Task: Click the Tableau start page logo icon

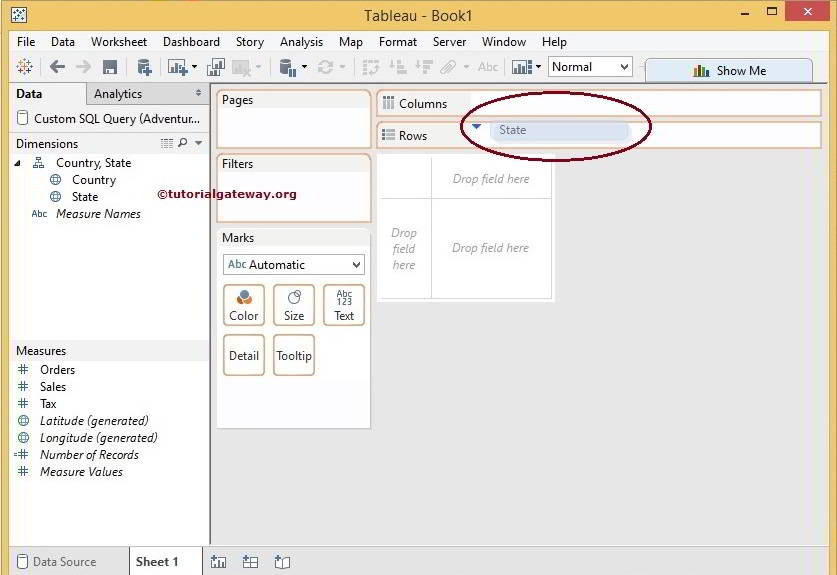Action: (x=25, y=67)
